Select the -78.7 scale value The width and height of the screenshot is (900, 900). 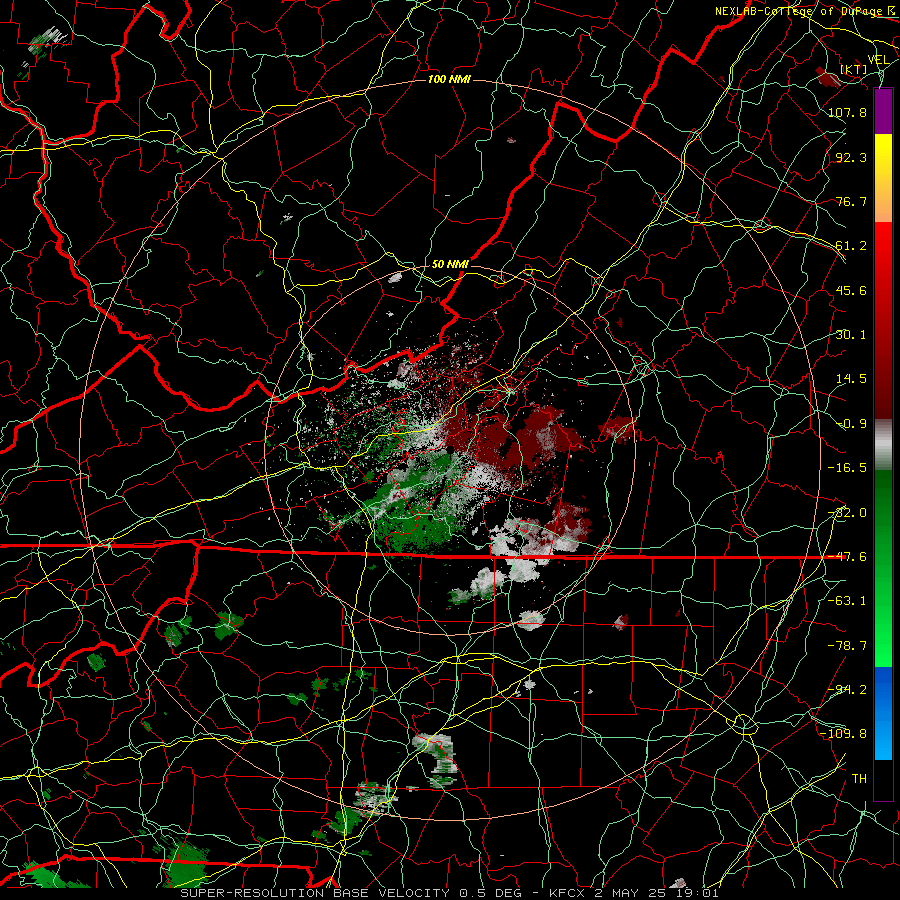(847, 646)
